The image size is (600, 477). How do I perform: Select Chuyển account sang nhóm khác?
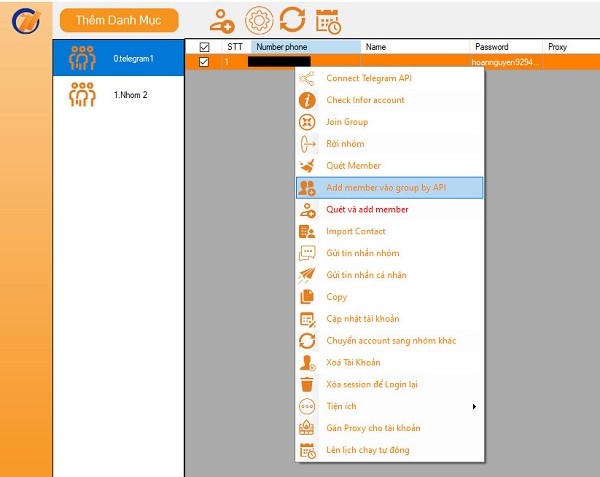pyautogui.click(x=390, y=340)
